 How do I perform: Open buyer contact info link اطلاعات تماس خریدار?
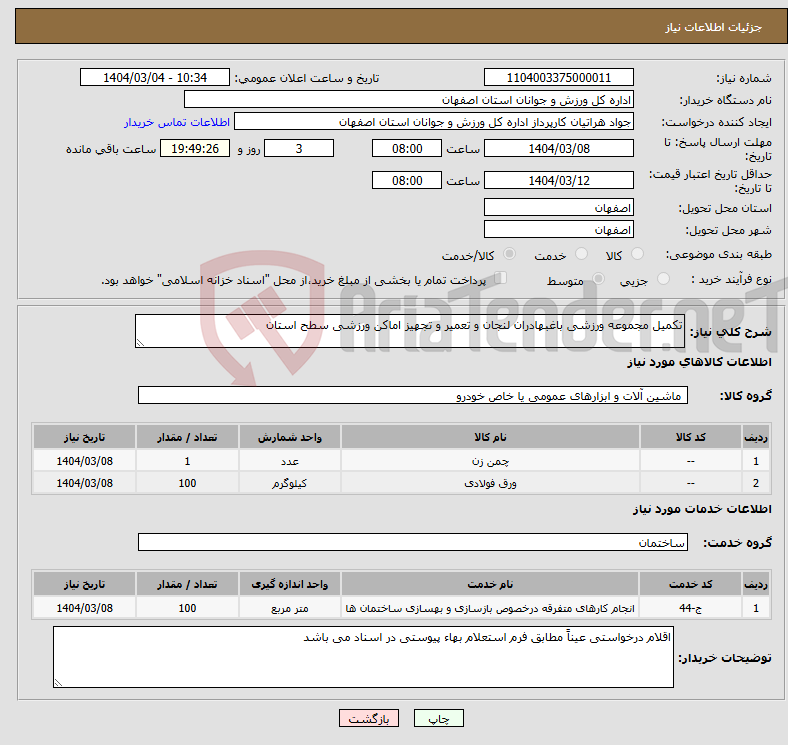tap(177, 122)
